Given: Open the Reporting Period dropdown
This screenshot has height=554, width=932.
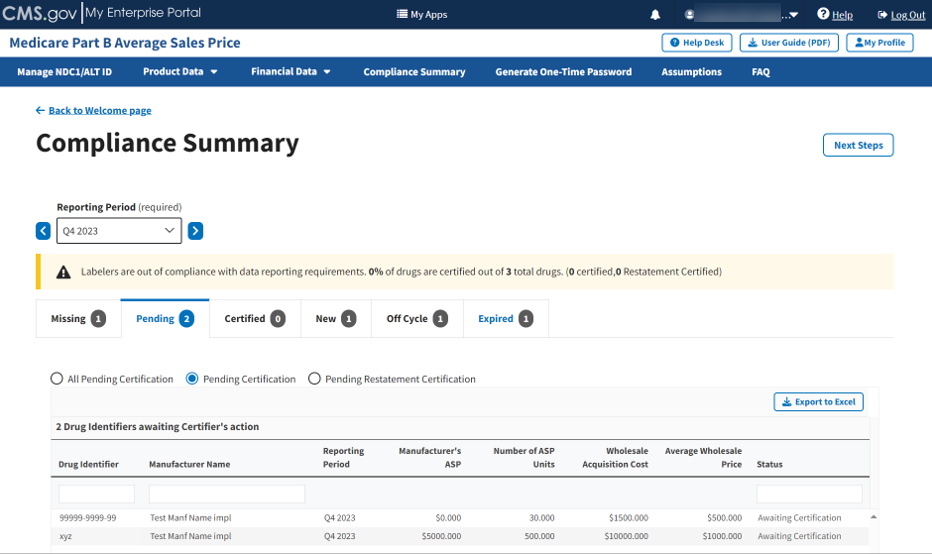Looking at the screenshot, I should point(119,231).
